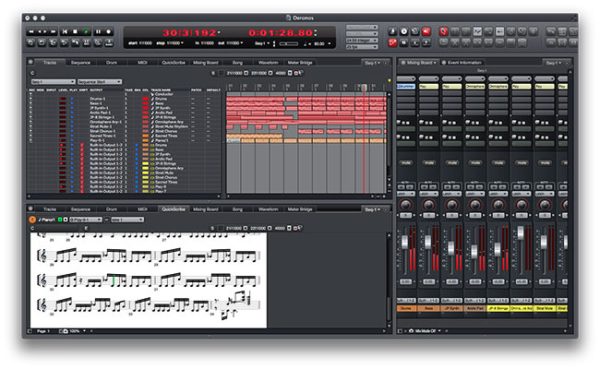Click the yellow JP-8 Strings channel label
The image size is (600, 369).
[x=498, y=308]
